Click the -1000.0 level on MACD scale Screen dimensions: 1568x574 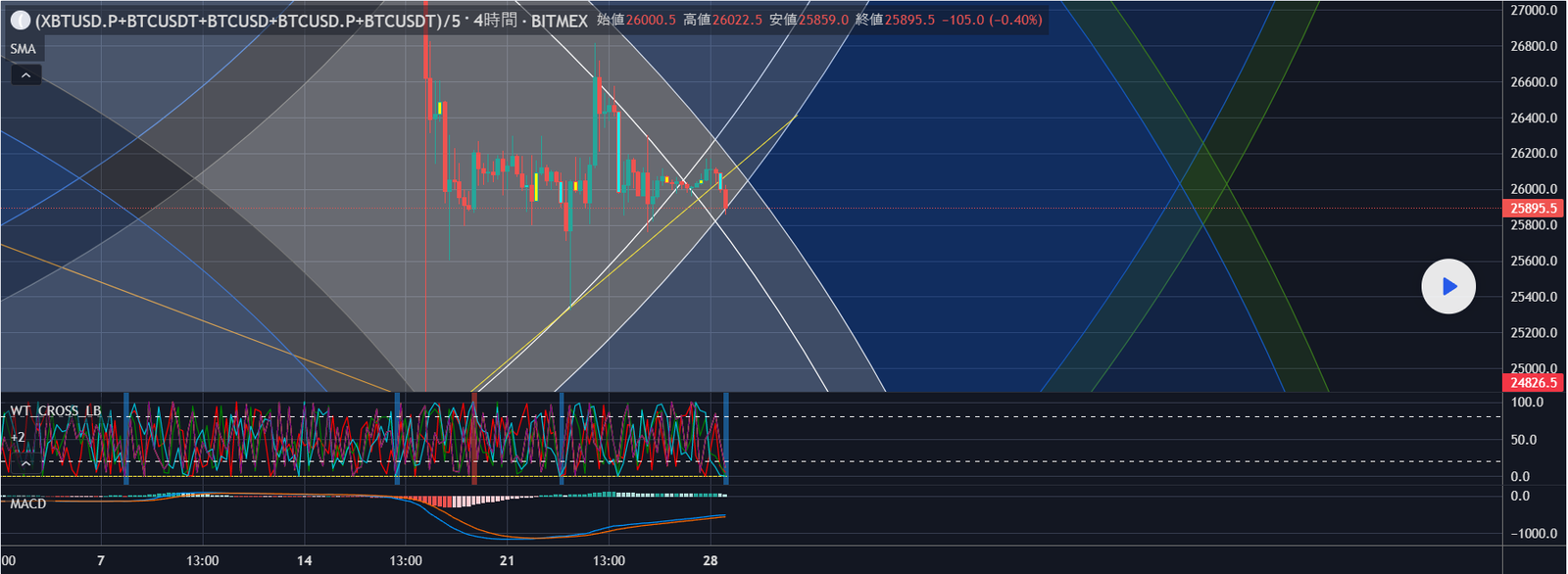tap(1534, 534)
